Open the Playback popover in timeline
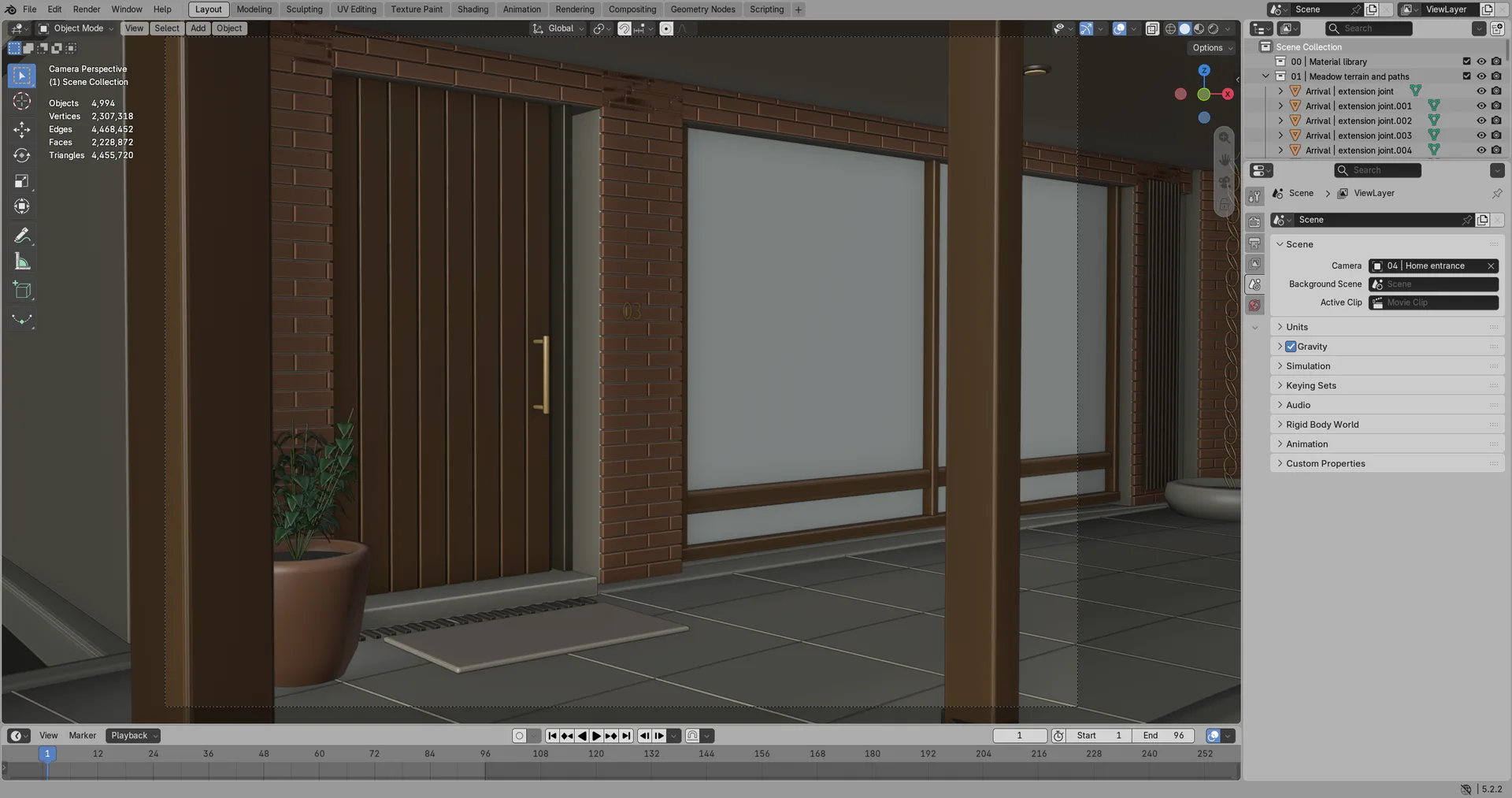Image resolution: width=1512 pixels, height=798 pixels. pyautogui.click(x=133, y=736)
